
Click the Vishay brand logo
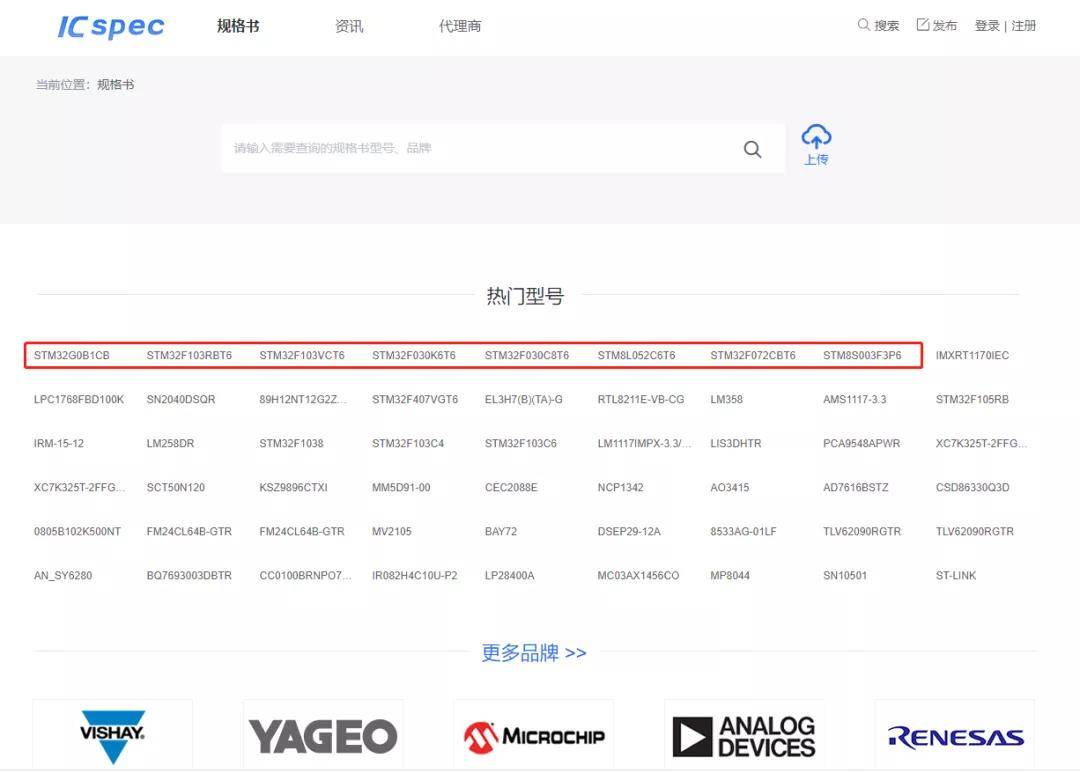click(x=112, y=735)
